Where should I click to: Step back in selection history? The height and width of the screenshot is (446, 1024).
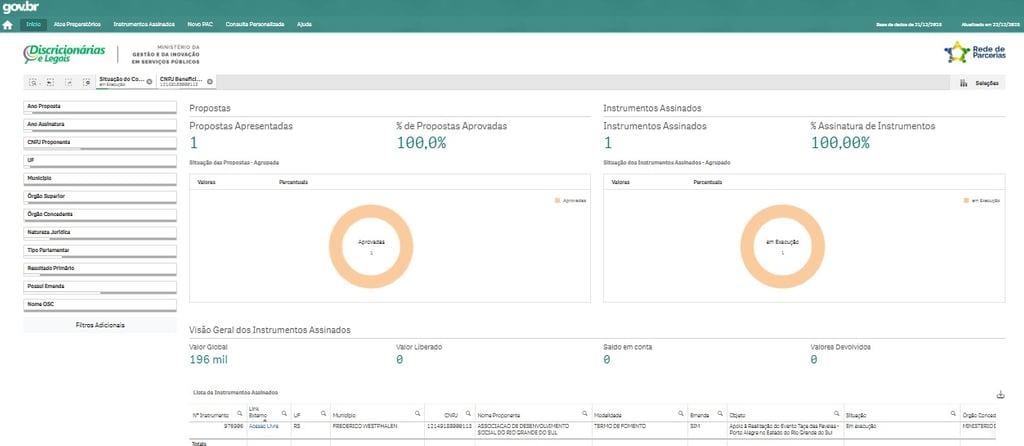(x=50, y=82)
